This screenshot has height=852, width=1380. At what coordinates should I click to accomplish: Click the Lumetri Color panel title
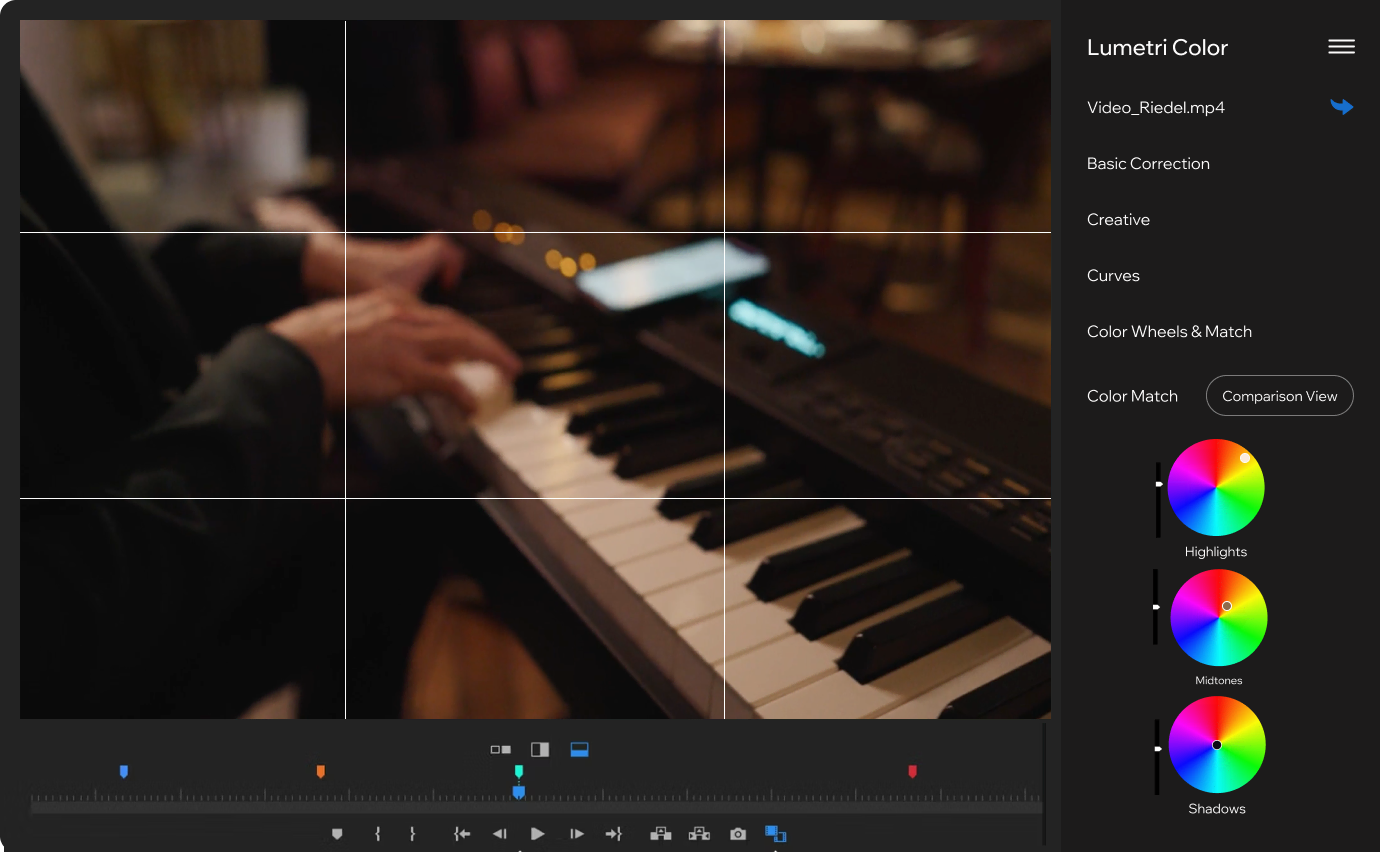point(1157,47)
